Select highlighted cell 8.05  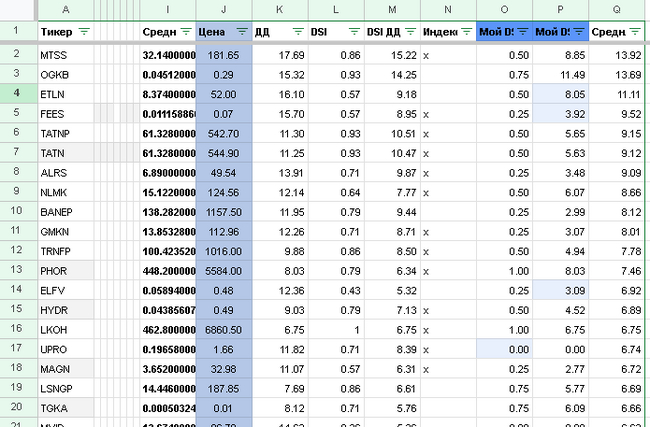[x=560, y=94]
